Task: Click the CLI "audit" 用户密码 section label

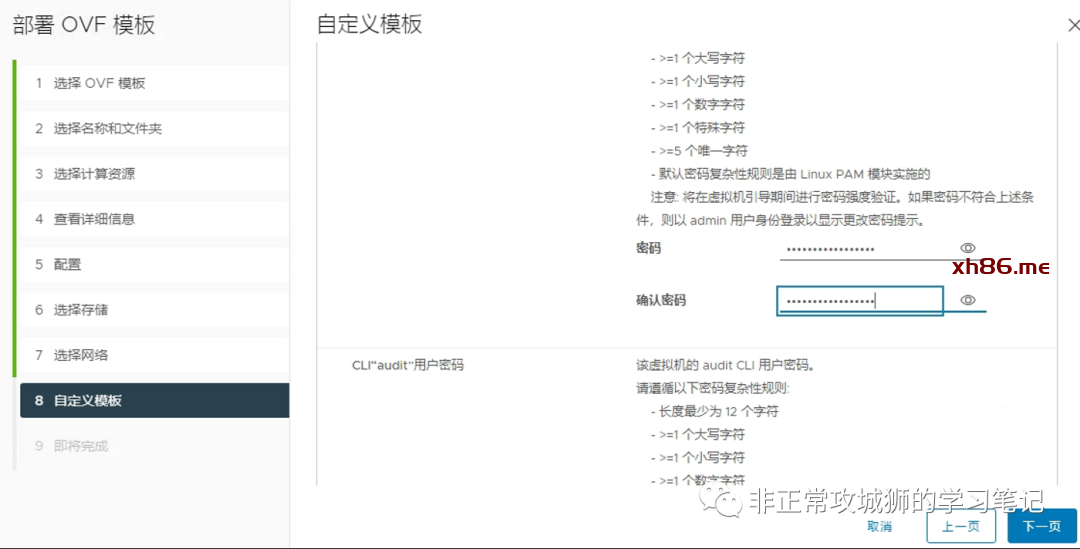Action: pos(407,365)
